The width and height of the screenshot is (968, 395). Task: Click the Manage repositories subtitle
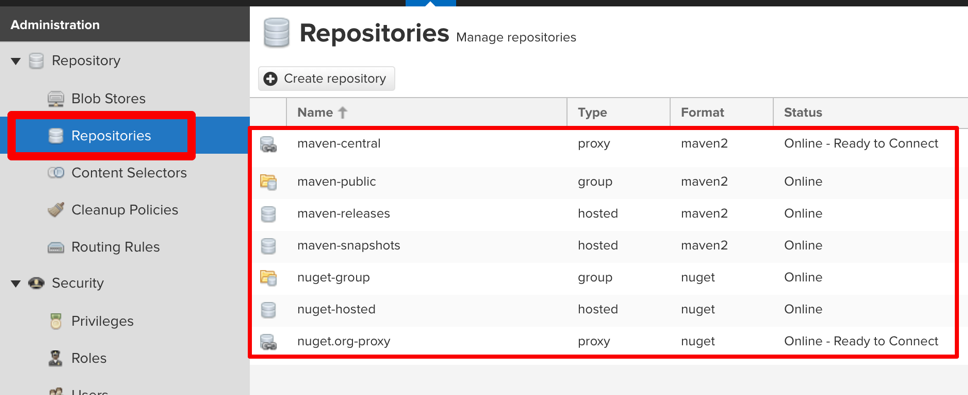coord(516,38)
